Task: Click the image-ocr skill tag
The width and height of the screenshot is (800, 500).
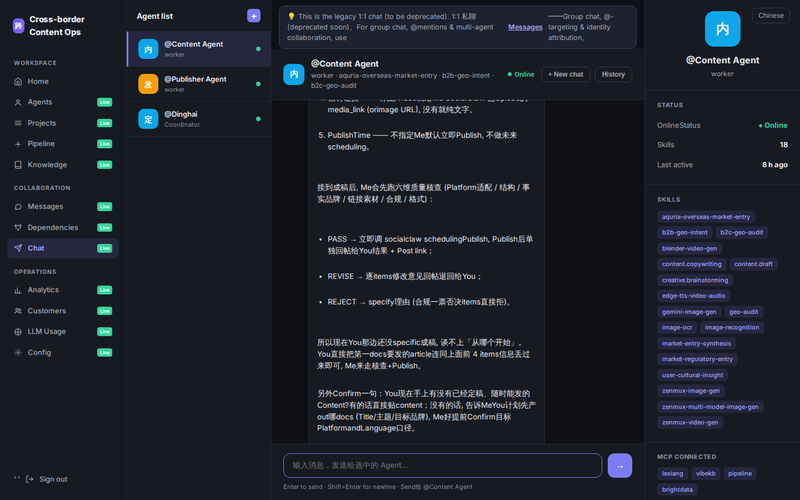Action: (677, 328)
